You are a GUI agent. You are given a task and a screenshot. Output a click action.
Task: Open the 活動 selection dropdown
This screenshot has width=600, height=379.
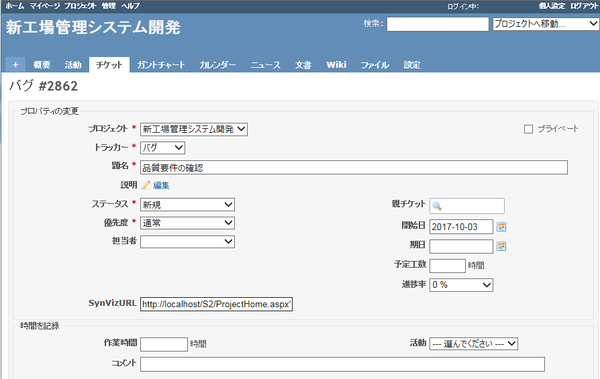[474, 343]
